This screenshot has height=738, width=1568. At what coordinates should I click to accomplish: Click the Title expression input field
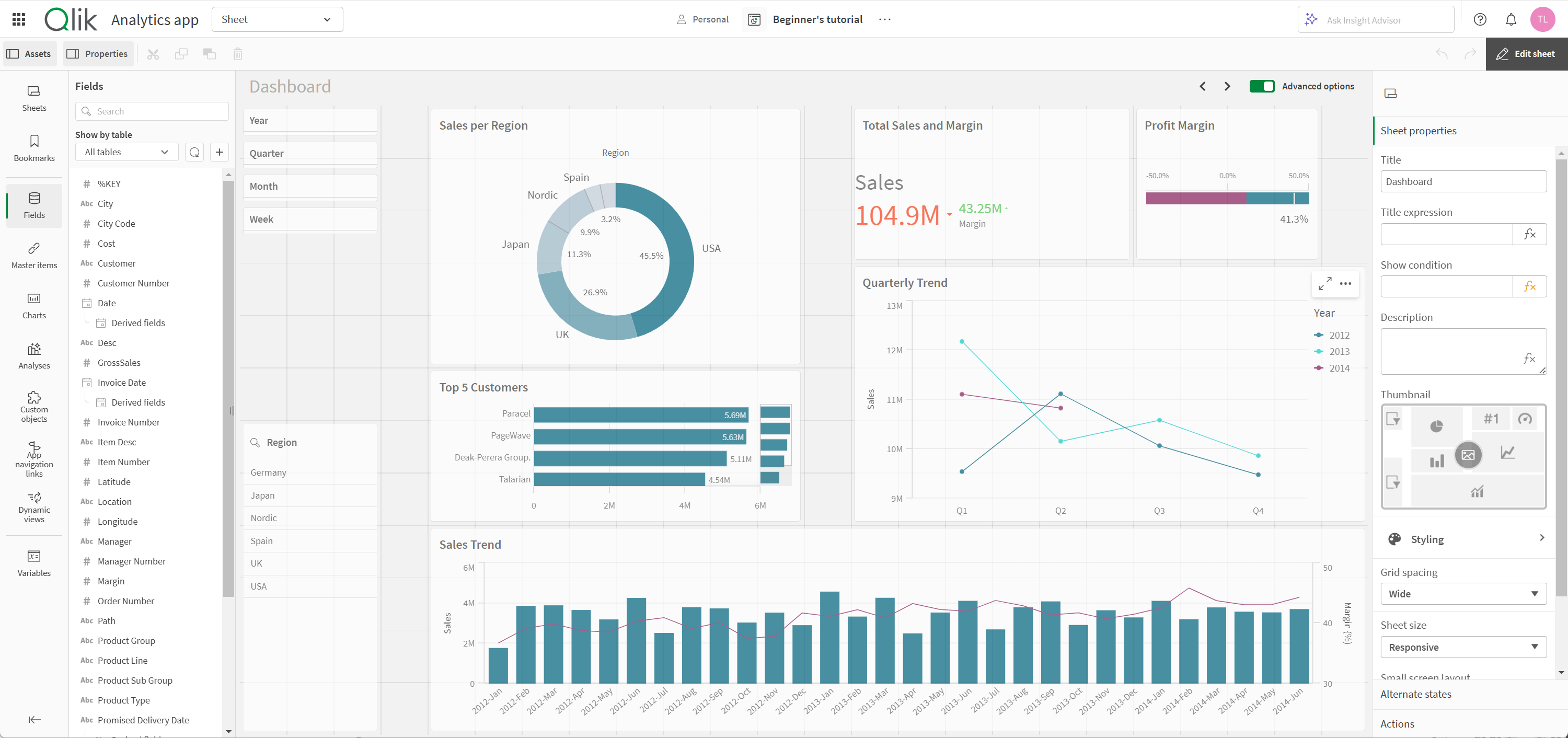[1447, 233]
